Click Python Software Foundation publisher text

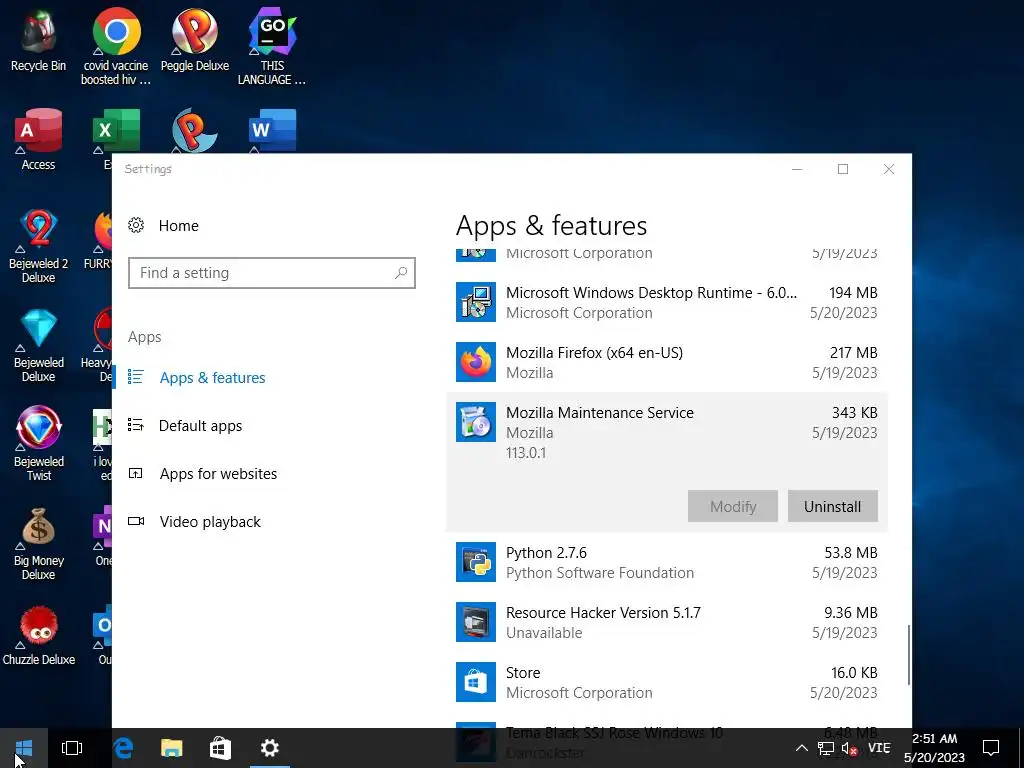(x=600, y=573)
